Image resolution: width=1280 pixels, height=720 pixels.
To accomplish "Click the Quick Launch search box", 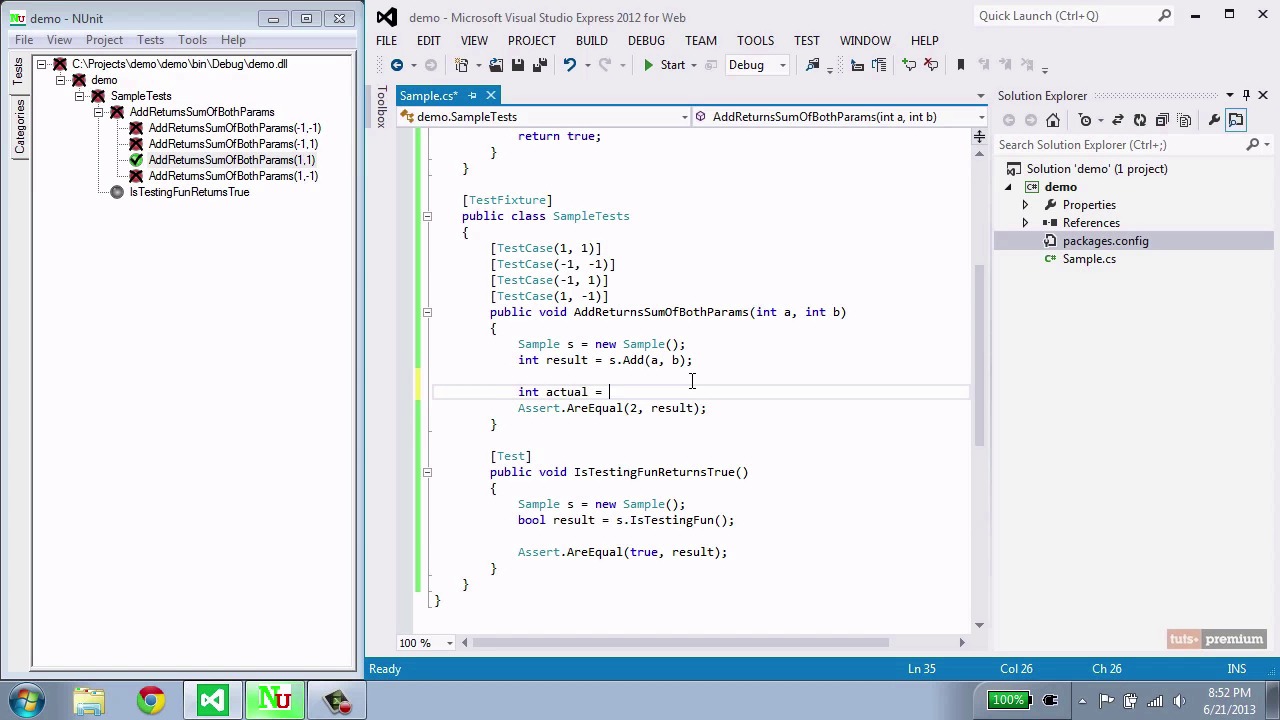I will point(1074,16).
